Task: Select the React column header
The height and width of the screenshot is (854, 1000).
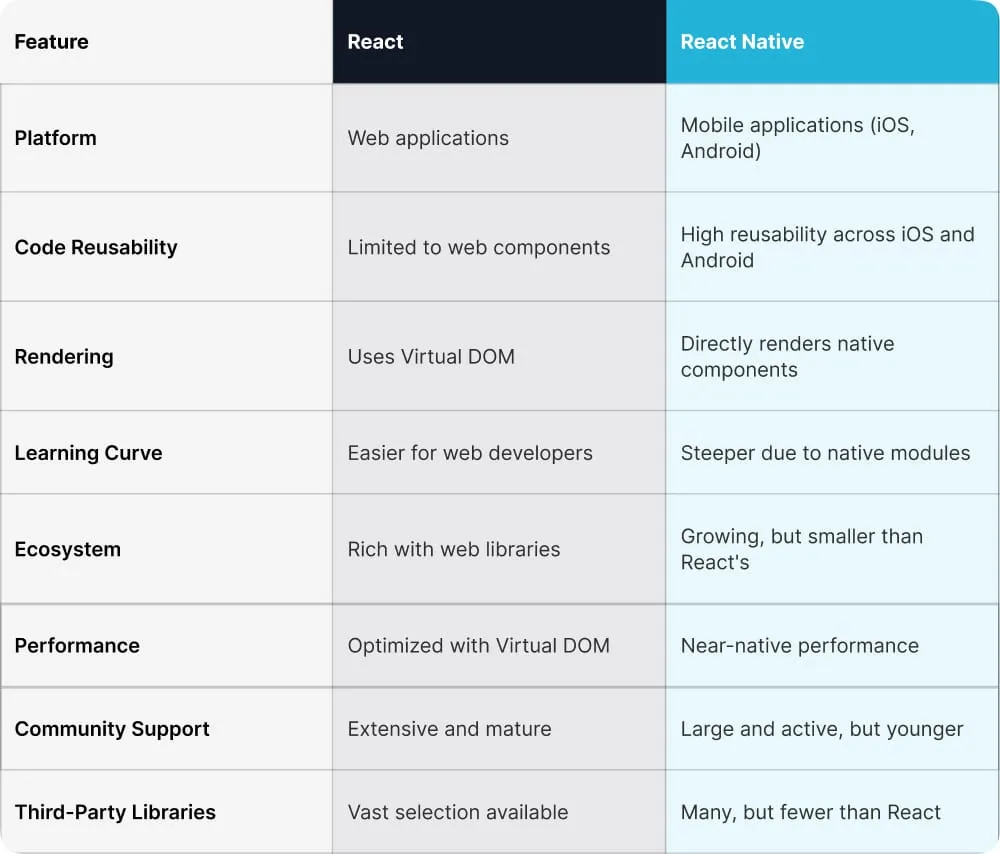Action: (x=376, y=42)
